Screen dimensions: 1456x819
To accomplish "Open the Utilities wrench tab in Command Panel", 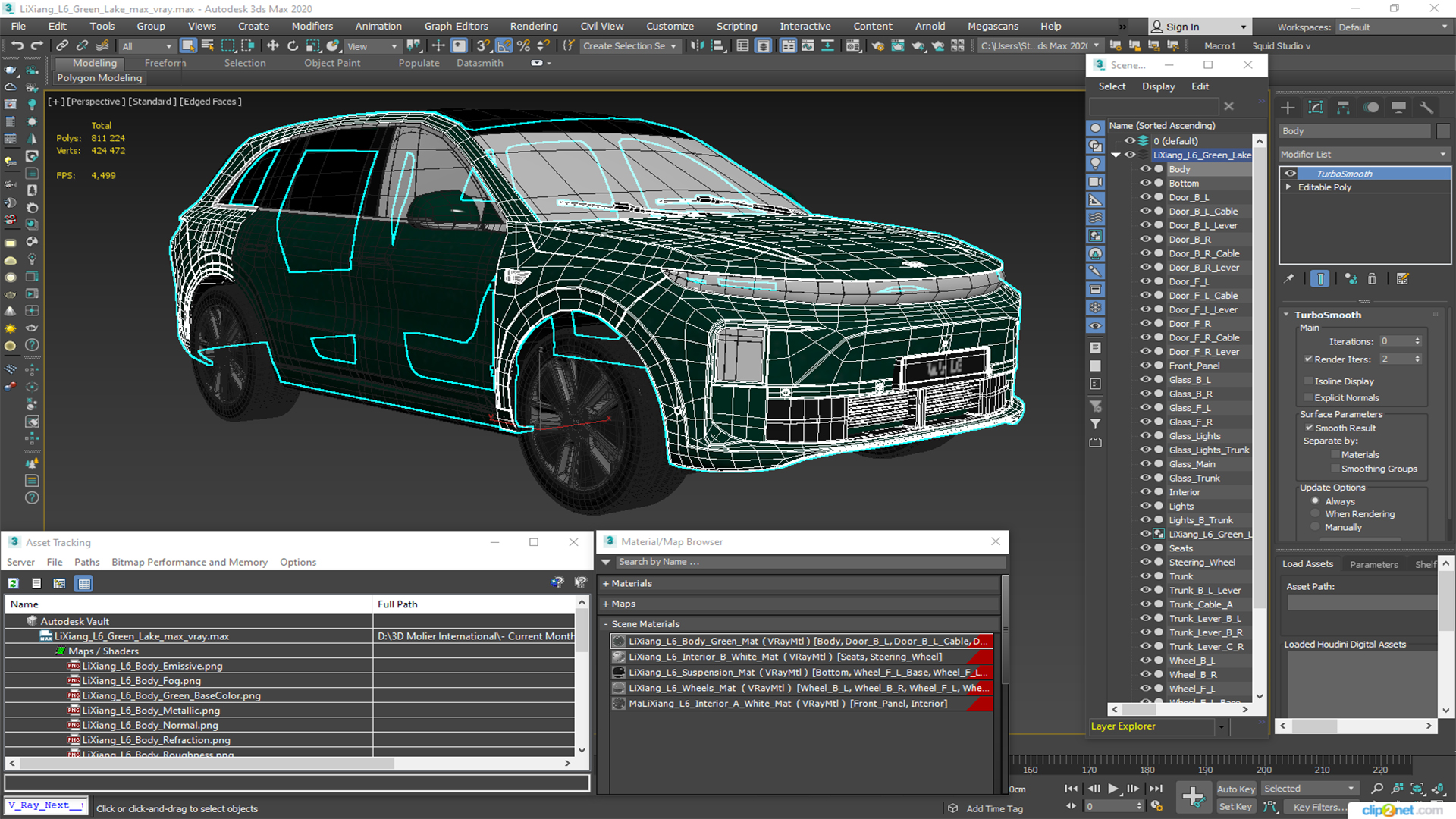I will point(1426,108).
